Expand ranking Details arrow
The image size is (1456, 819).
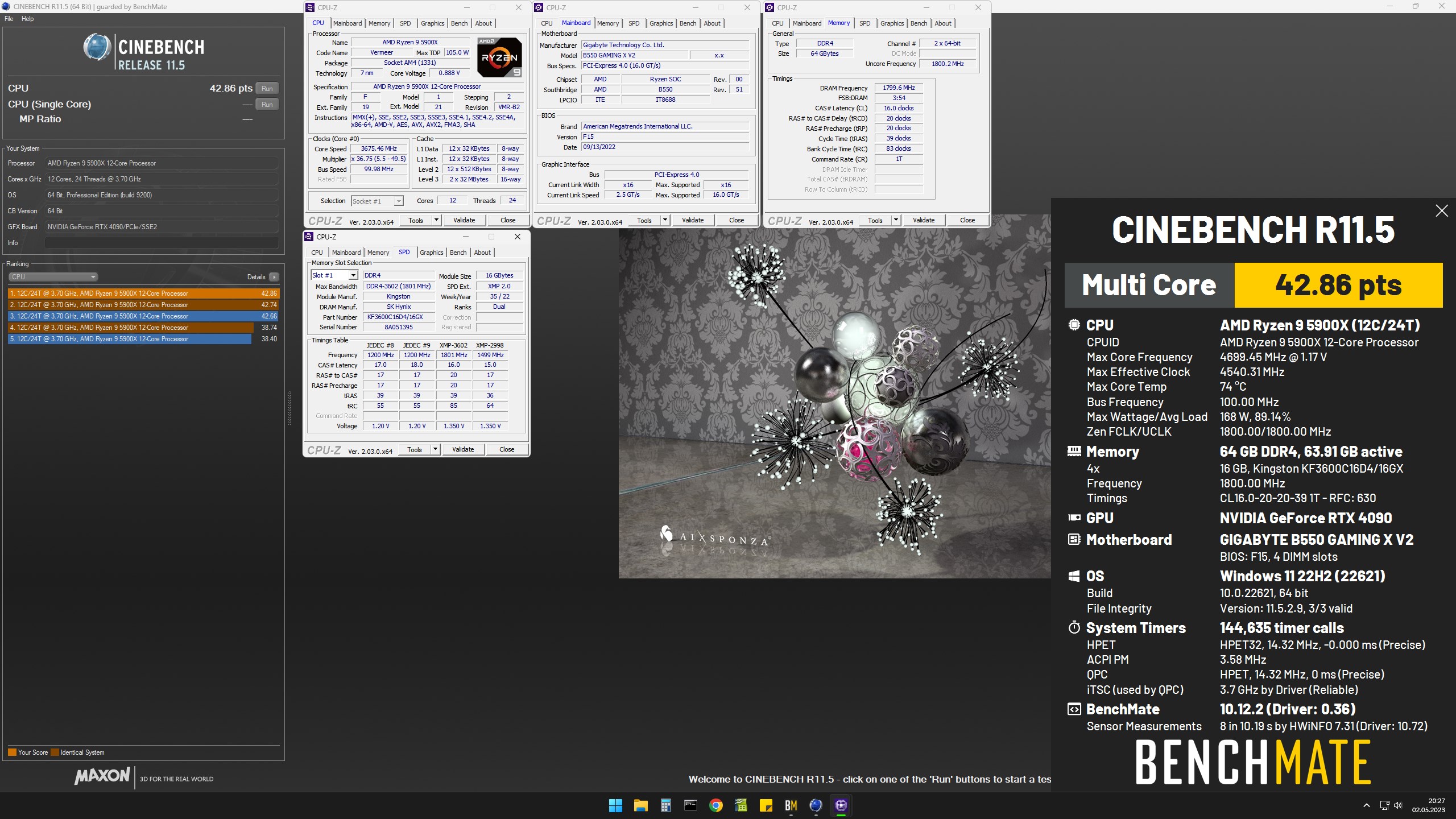274,277
